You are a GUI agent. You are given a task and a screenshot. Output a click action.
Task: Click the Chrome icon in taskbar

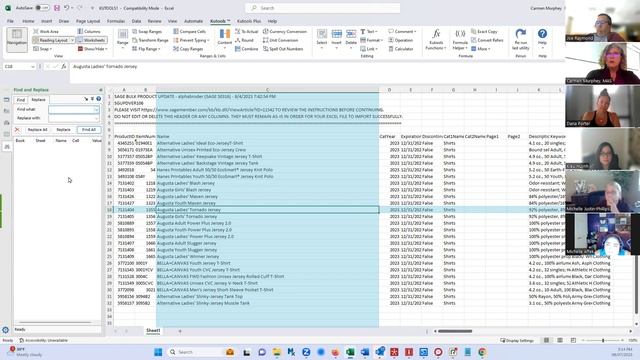tap(482, 352)
